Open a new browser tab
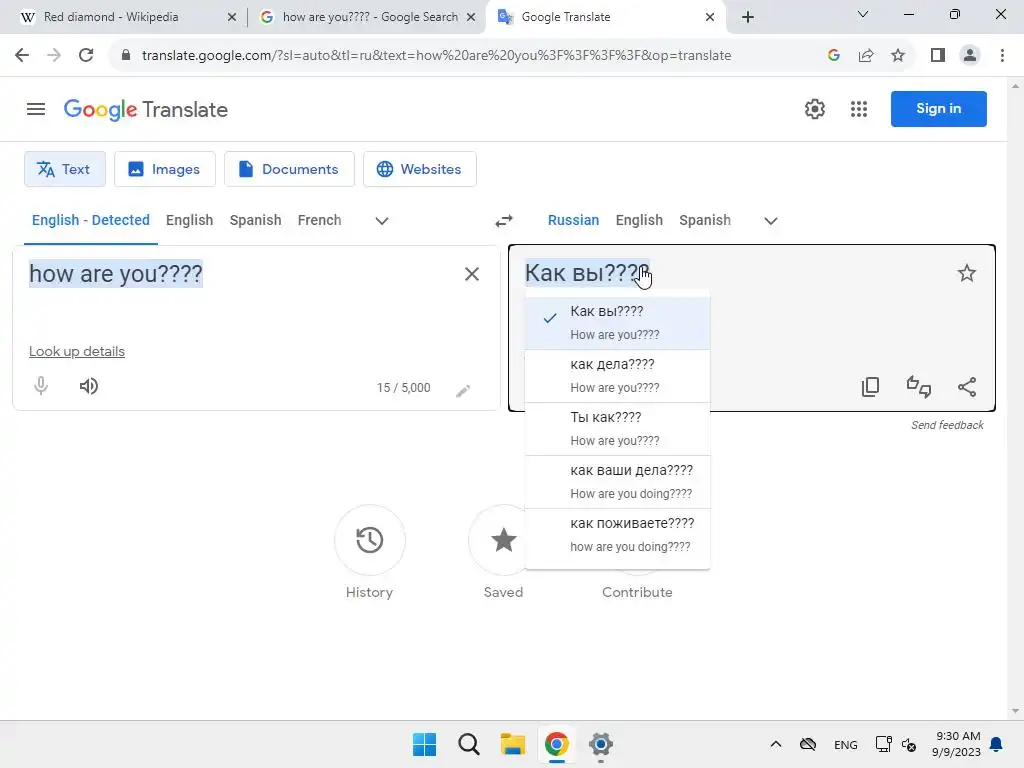This screenshot has height=768, width=1024. tap(748, 17)
